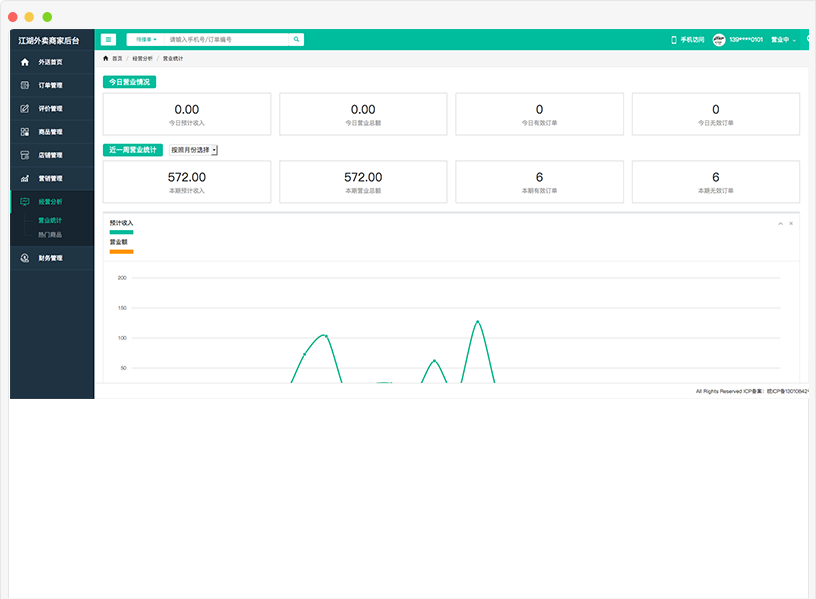
Task: Click the 首页 breadcrumb link
Action: [x=117, y=58]
